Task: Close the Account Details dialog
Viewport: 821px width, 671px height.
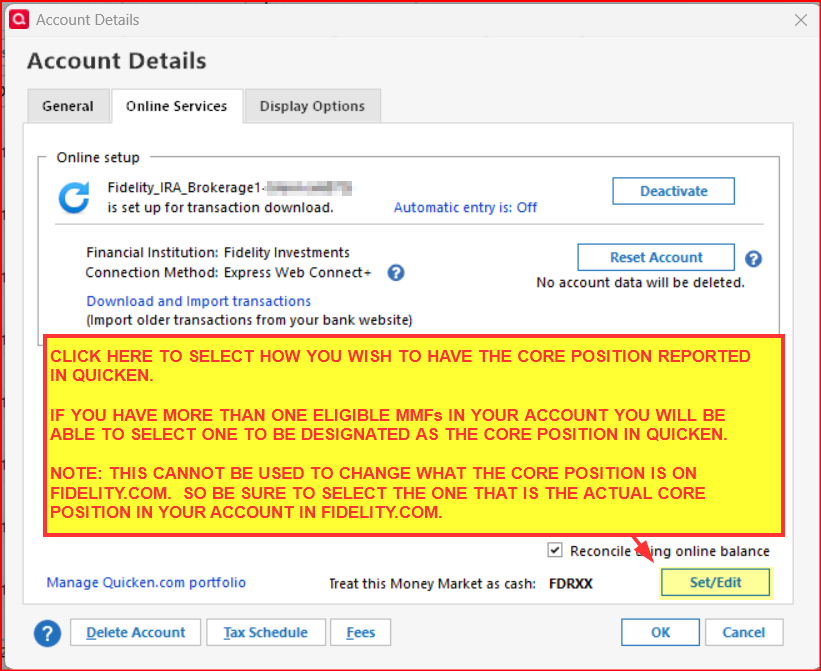Action: pyautogui.click(x=801, y=20)
